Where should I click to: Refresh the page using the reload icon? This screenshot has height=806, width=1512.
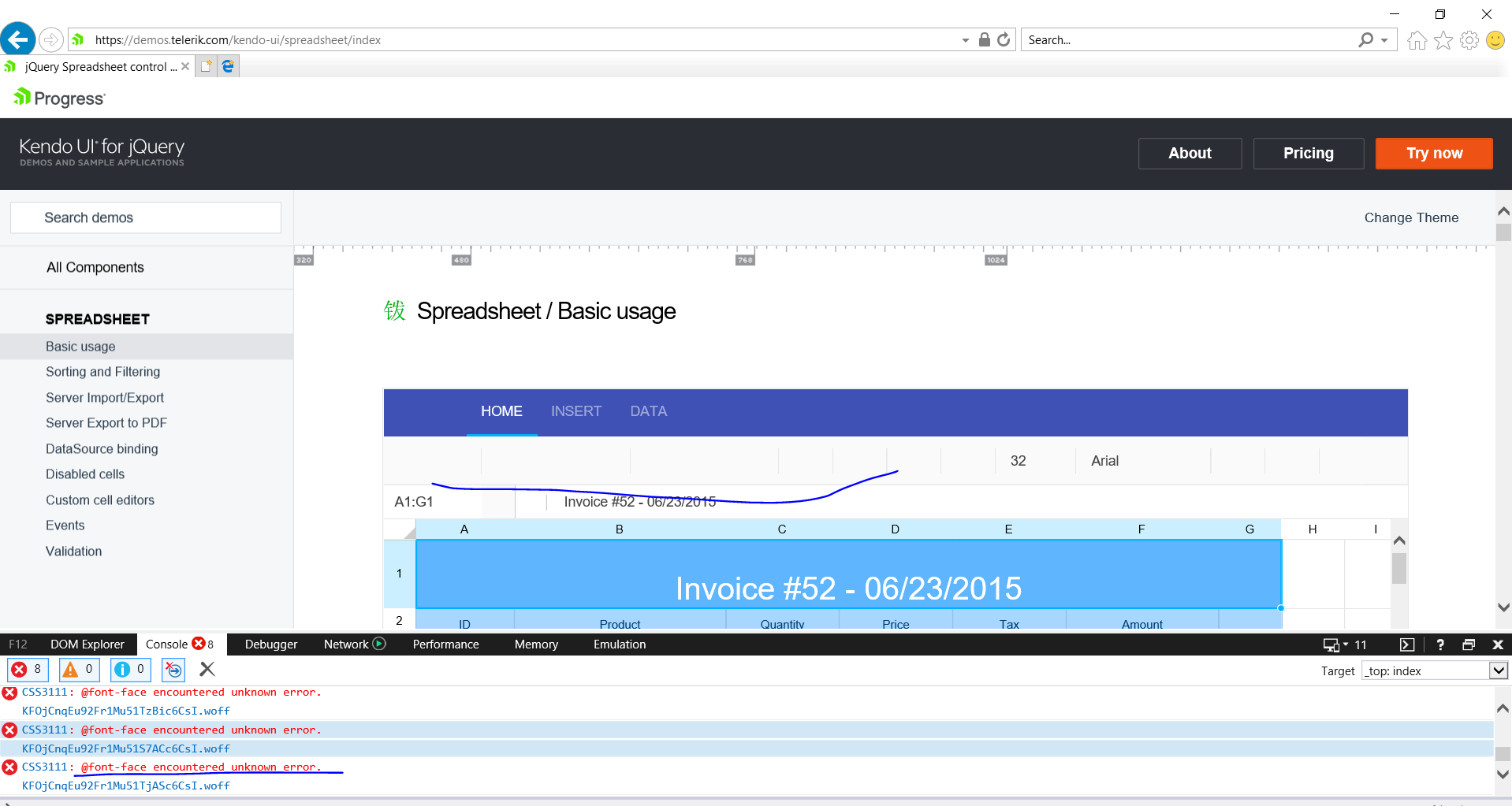tap(1004, 39)
